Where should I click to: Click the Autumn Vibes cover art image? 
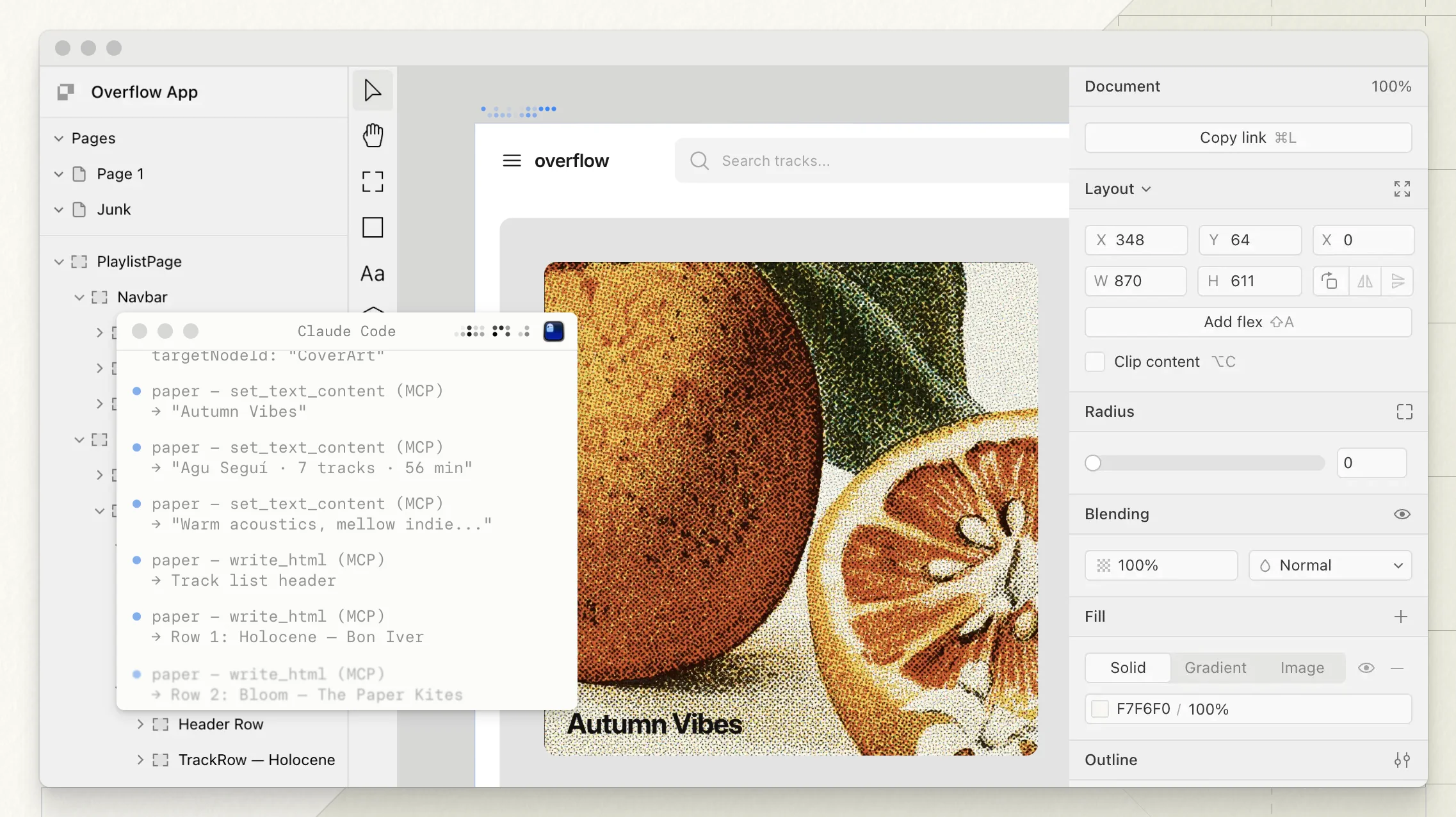tap(790, 508)
